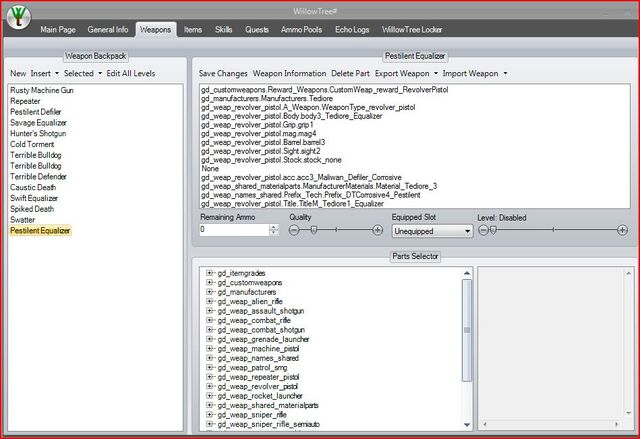Select Savage Equalizer weapon

coord(38,122)
